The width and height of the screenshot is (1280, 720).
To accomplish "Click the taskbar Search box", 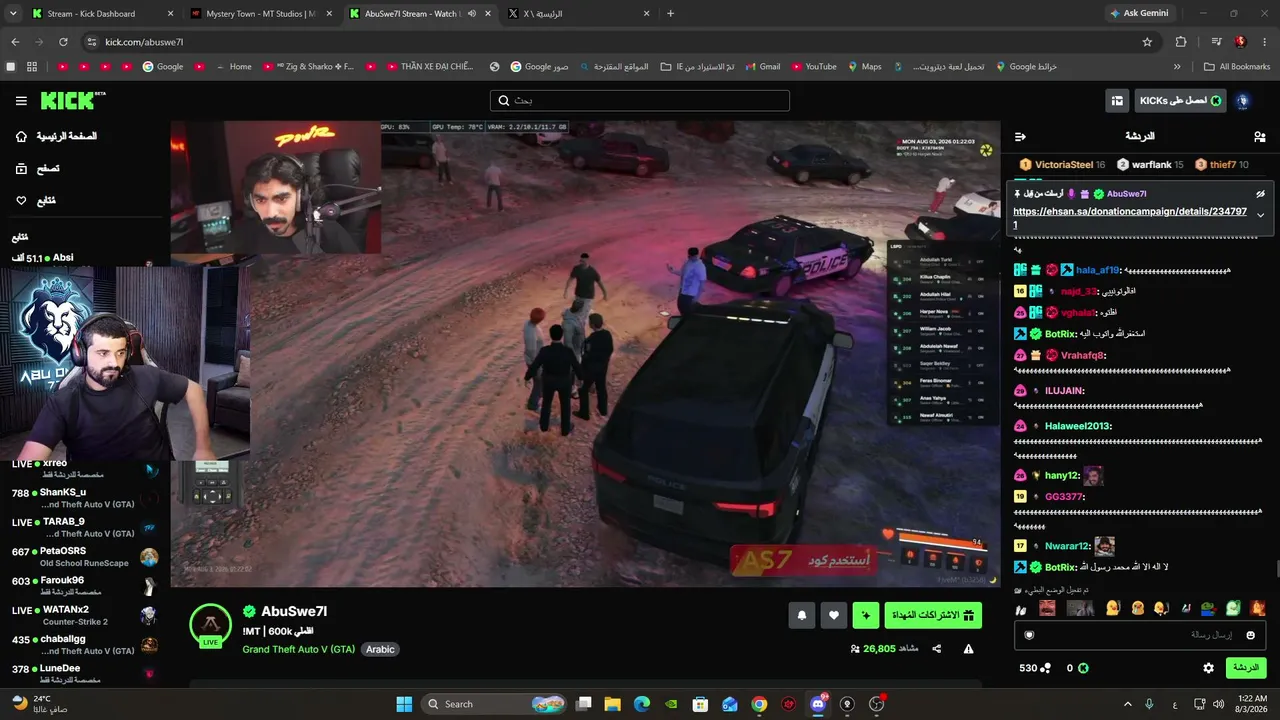I will (x=496, y=704).
